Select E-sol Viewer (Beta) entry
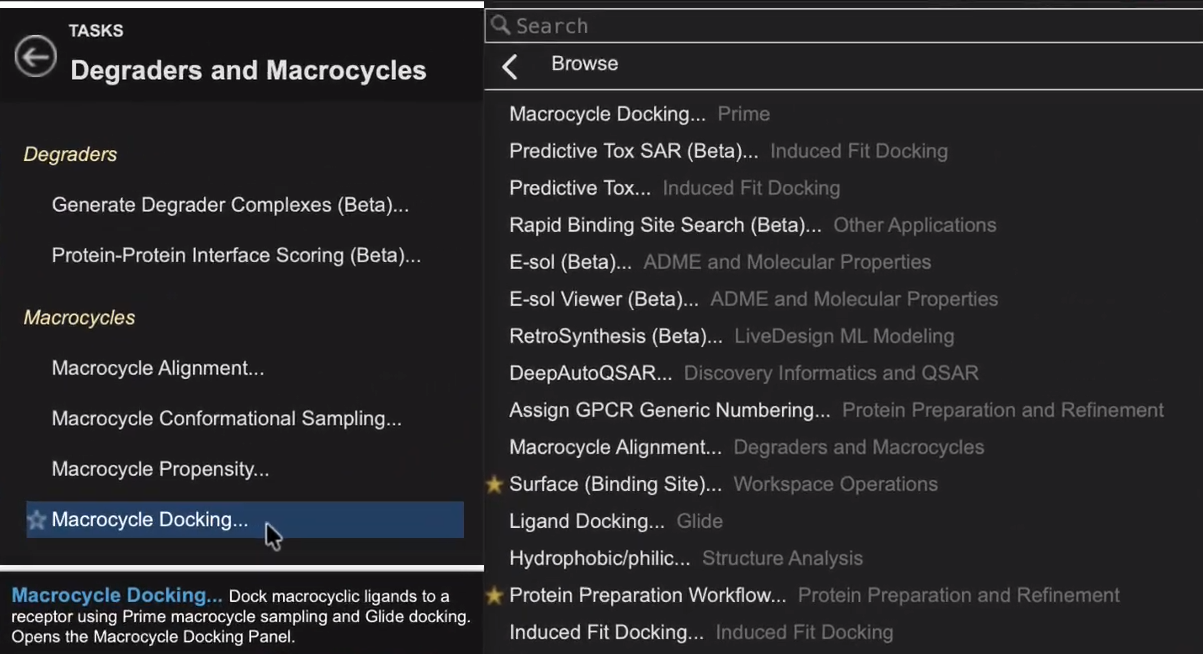Image resolution: width=1203 pixels, height=654 pixels. click(x=603, y=299)
